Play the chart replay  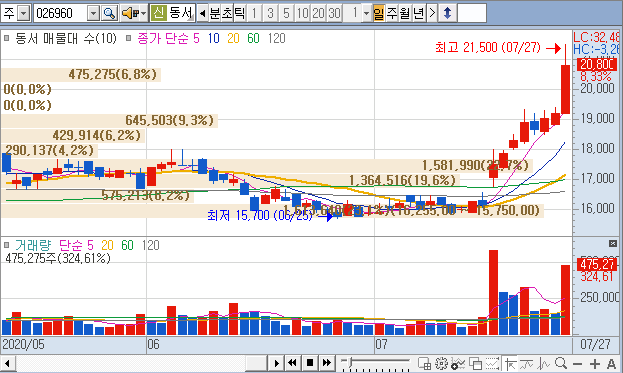(276, 363)
